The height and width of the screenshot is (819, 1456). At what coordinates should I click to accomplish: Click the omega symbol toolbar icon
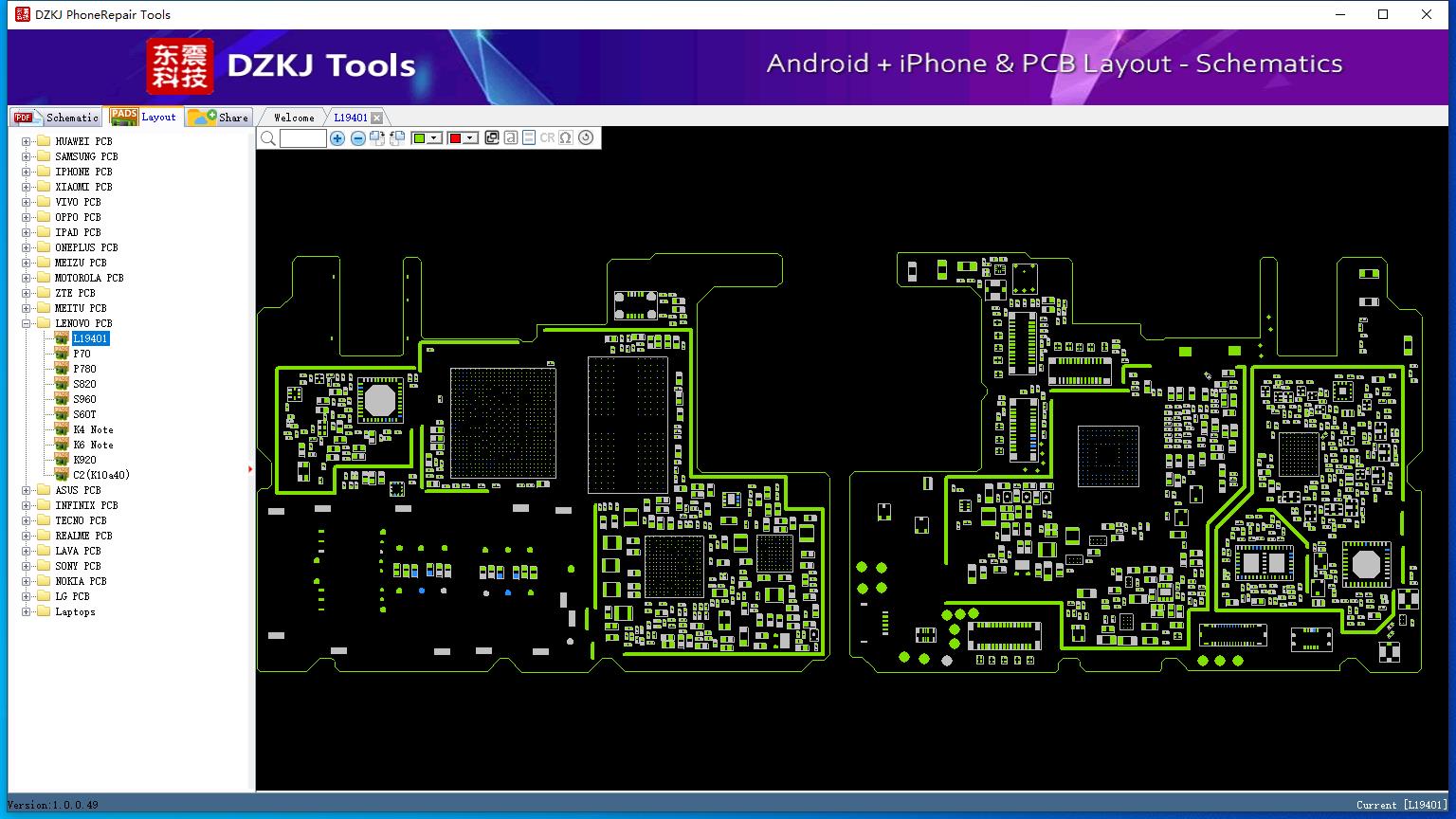(566, 137)
